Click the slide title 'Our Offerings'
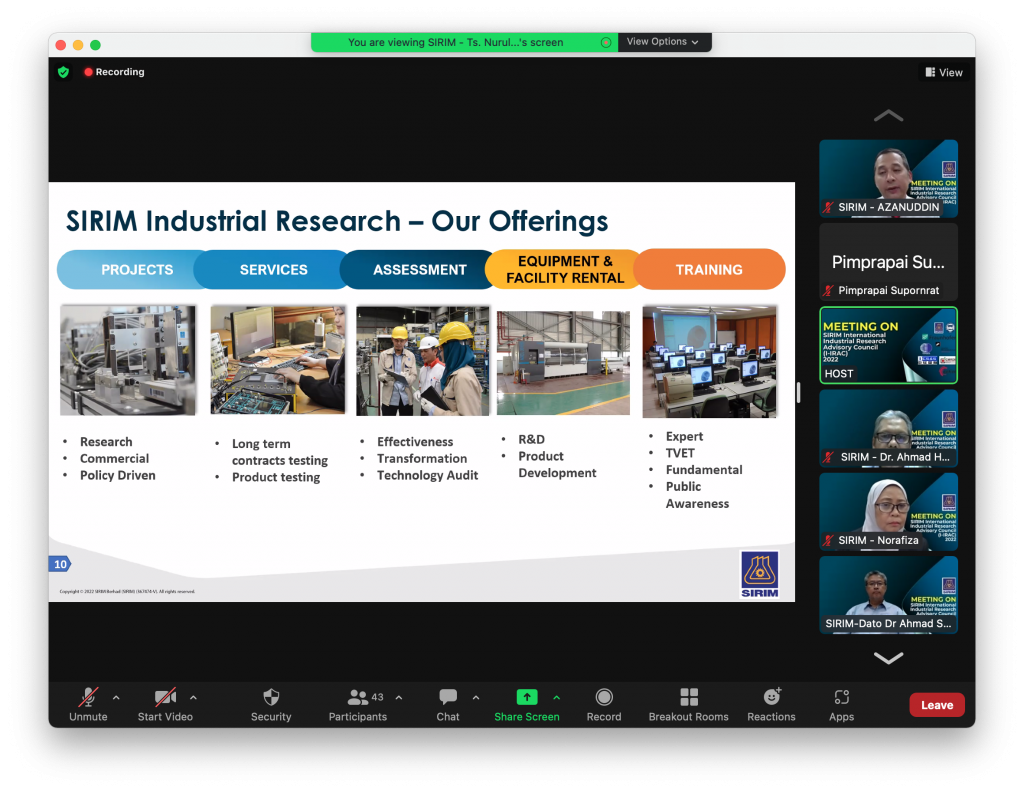This screenshot has width=1024, height=792. pyautogui.click(x=520, y=221)
